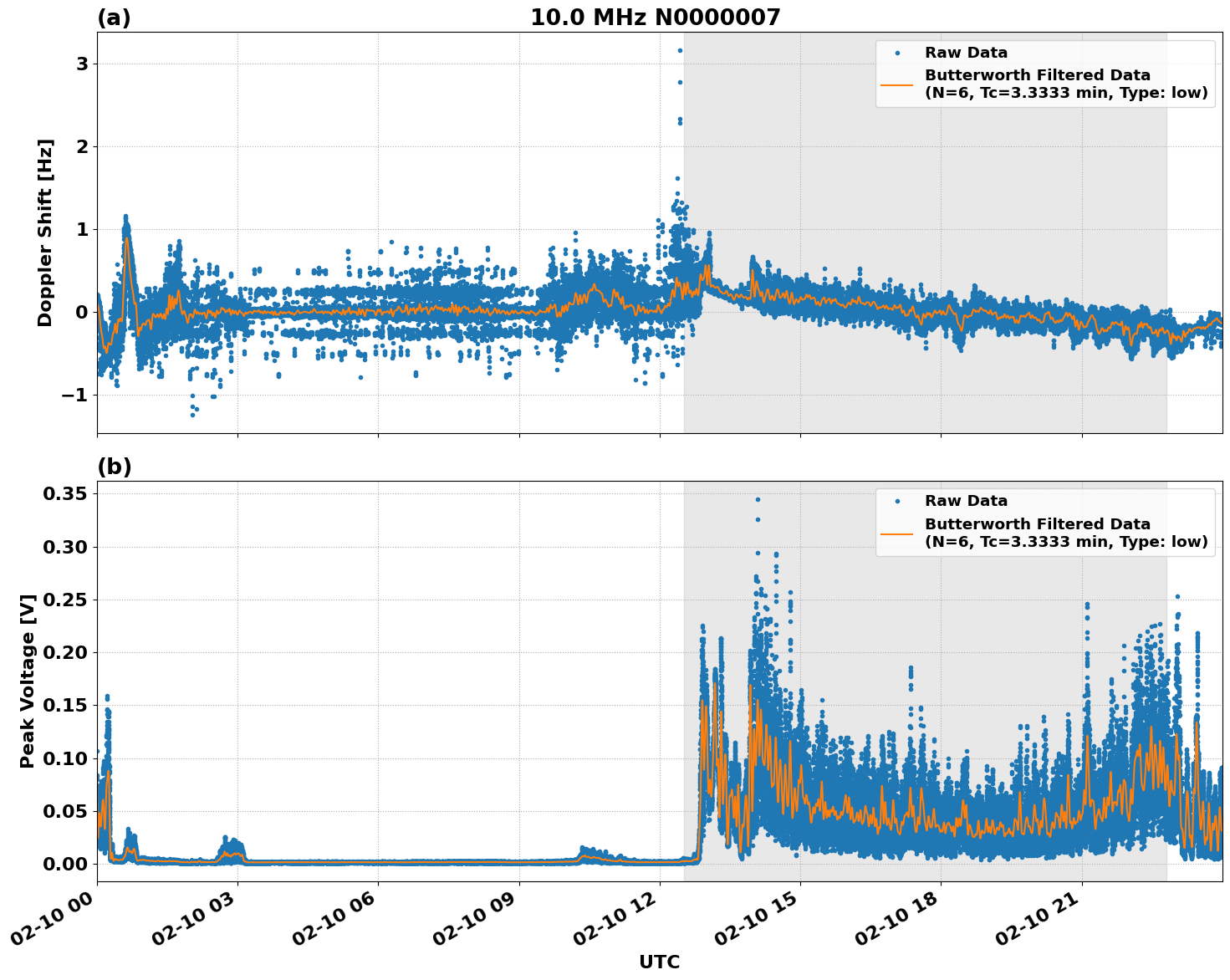The height and width of the screenshot is (980, 1230).
Task: Click the tallest Doppler spike near 3 Hz
Action: (681, 50)
